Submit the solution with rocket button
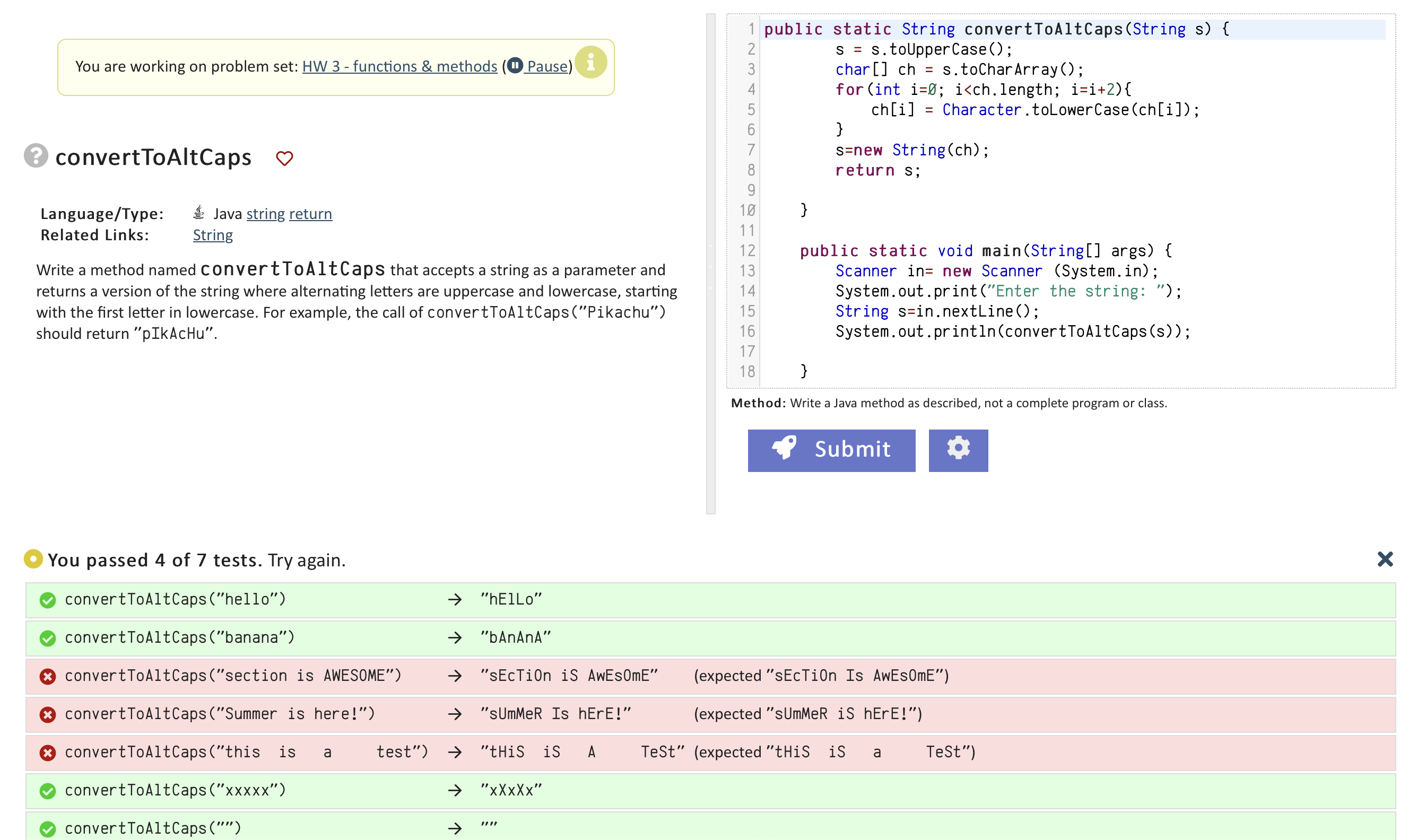1408x840 pixels. click(x=831, y=450)
